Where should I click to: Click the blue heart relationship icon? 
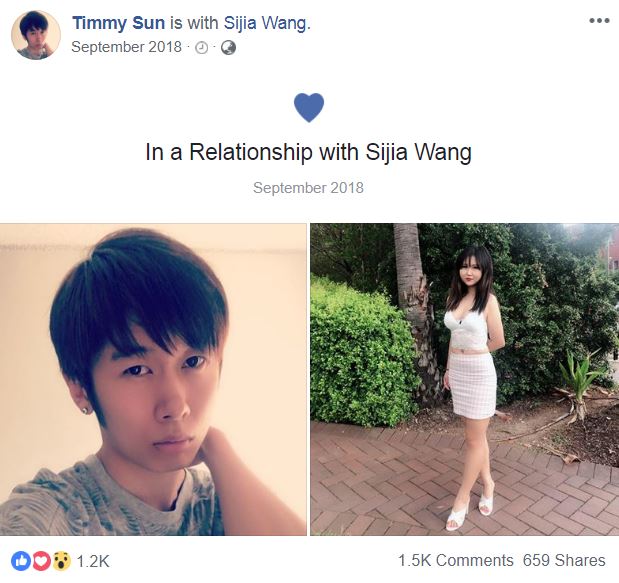(x=309, y=107)
